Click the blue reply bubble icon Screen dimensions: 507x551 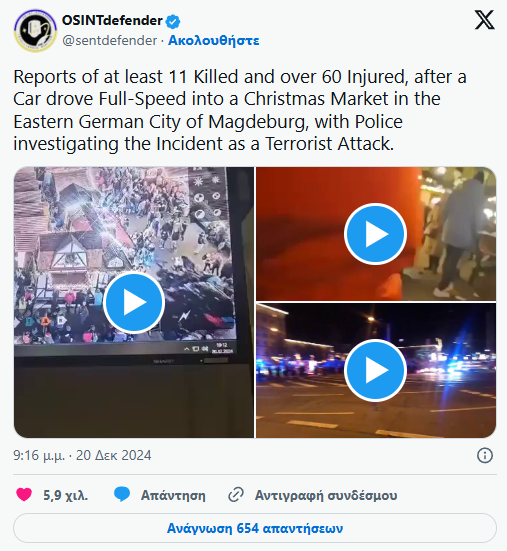(122, 494)
